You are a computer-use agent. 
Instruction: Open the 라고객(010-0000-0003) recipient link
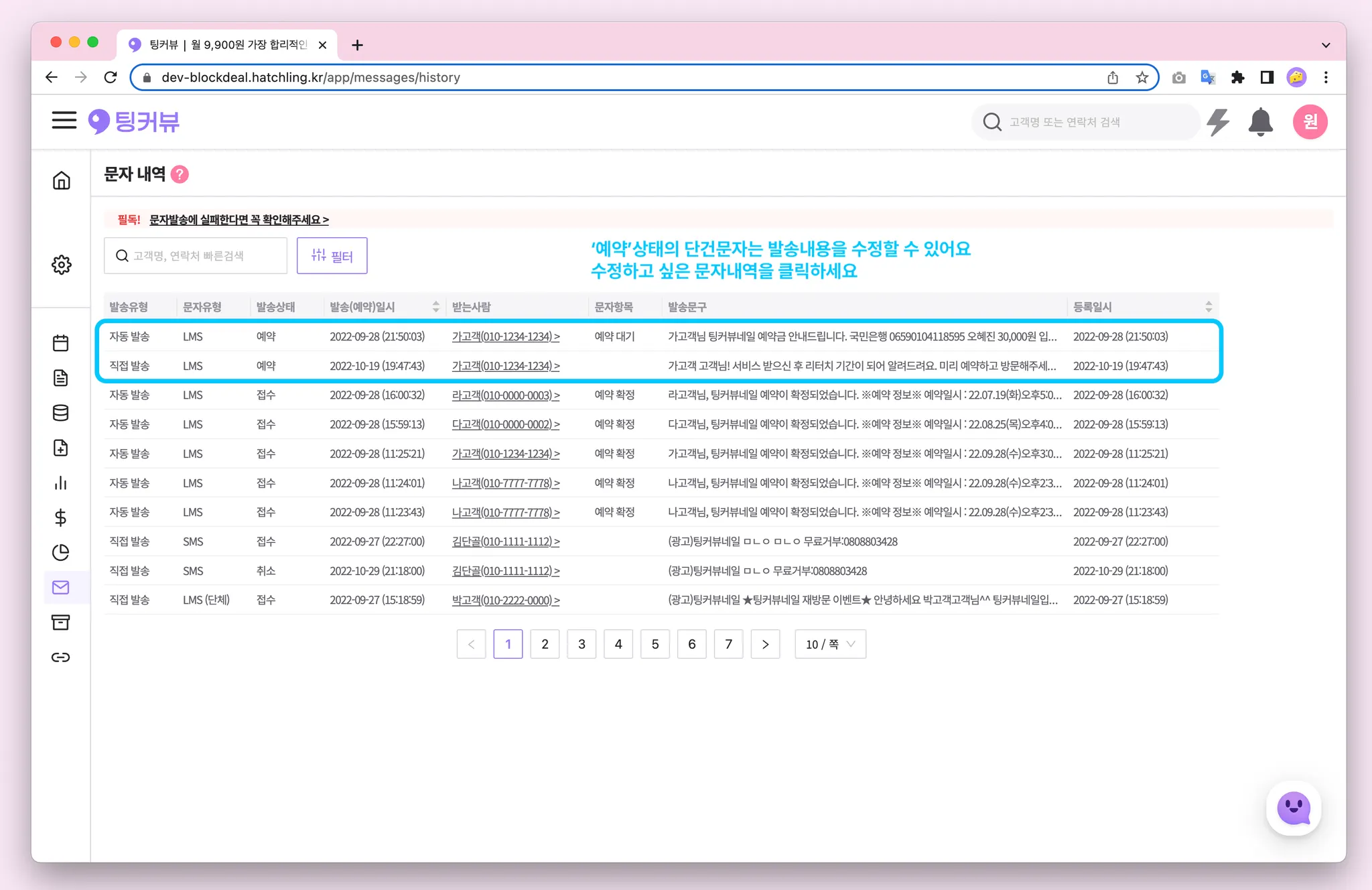point(506,395)
